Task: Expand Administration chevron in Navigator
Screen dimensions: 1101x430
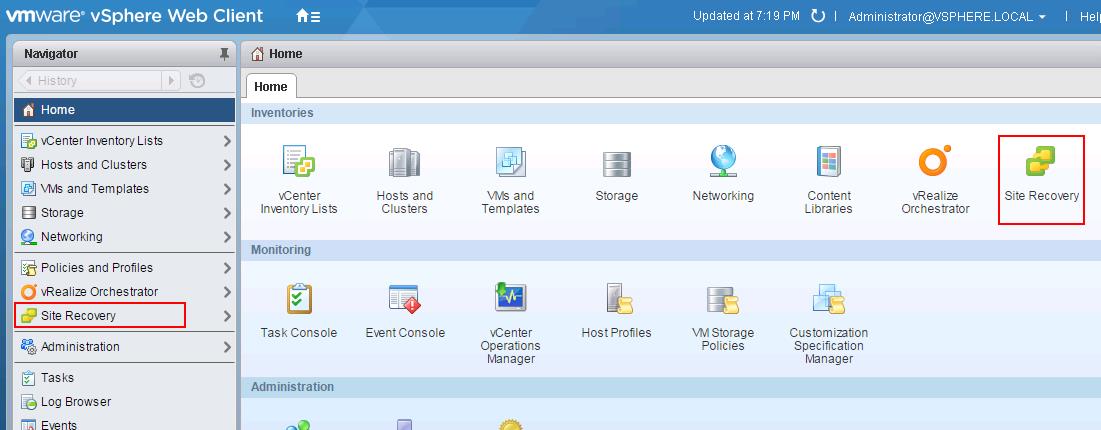Action: pyautogui.click(x=227, y=346)
